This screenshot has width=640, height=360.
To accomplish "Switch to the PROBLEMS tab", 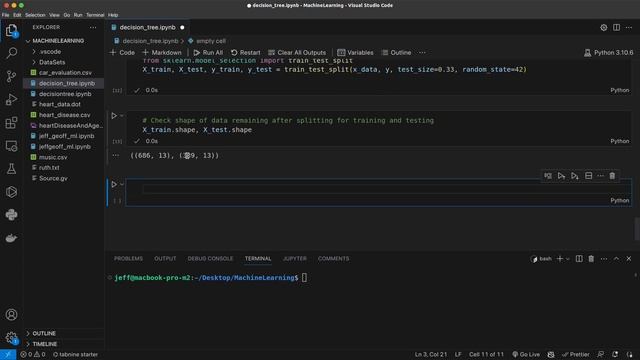I will (128, 259).
